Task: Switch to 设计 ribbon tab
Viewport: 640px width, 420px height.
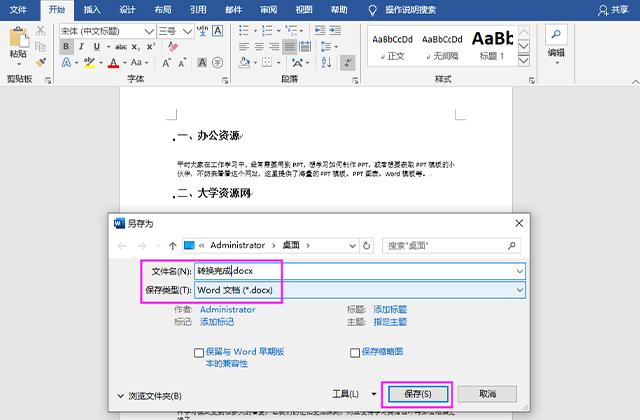Action: click(127, 10)
